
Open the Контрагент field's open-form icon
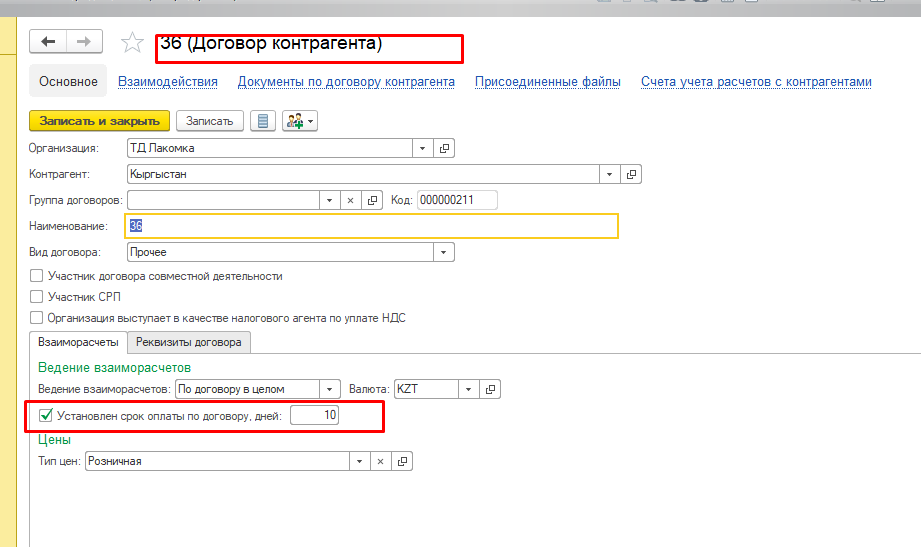[631, 174]
